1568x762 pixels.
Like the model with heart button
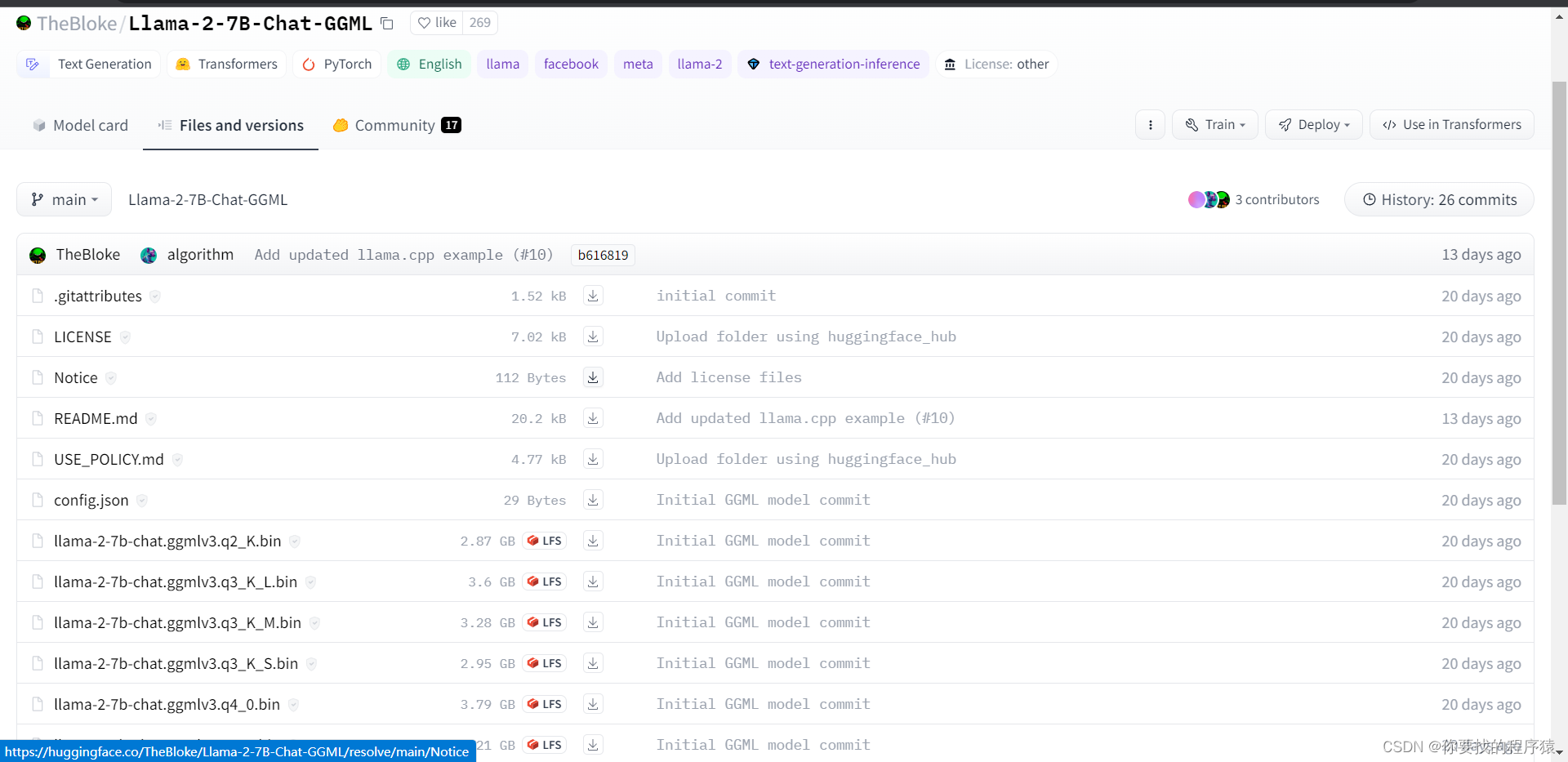click(437, 23)
